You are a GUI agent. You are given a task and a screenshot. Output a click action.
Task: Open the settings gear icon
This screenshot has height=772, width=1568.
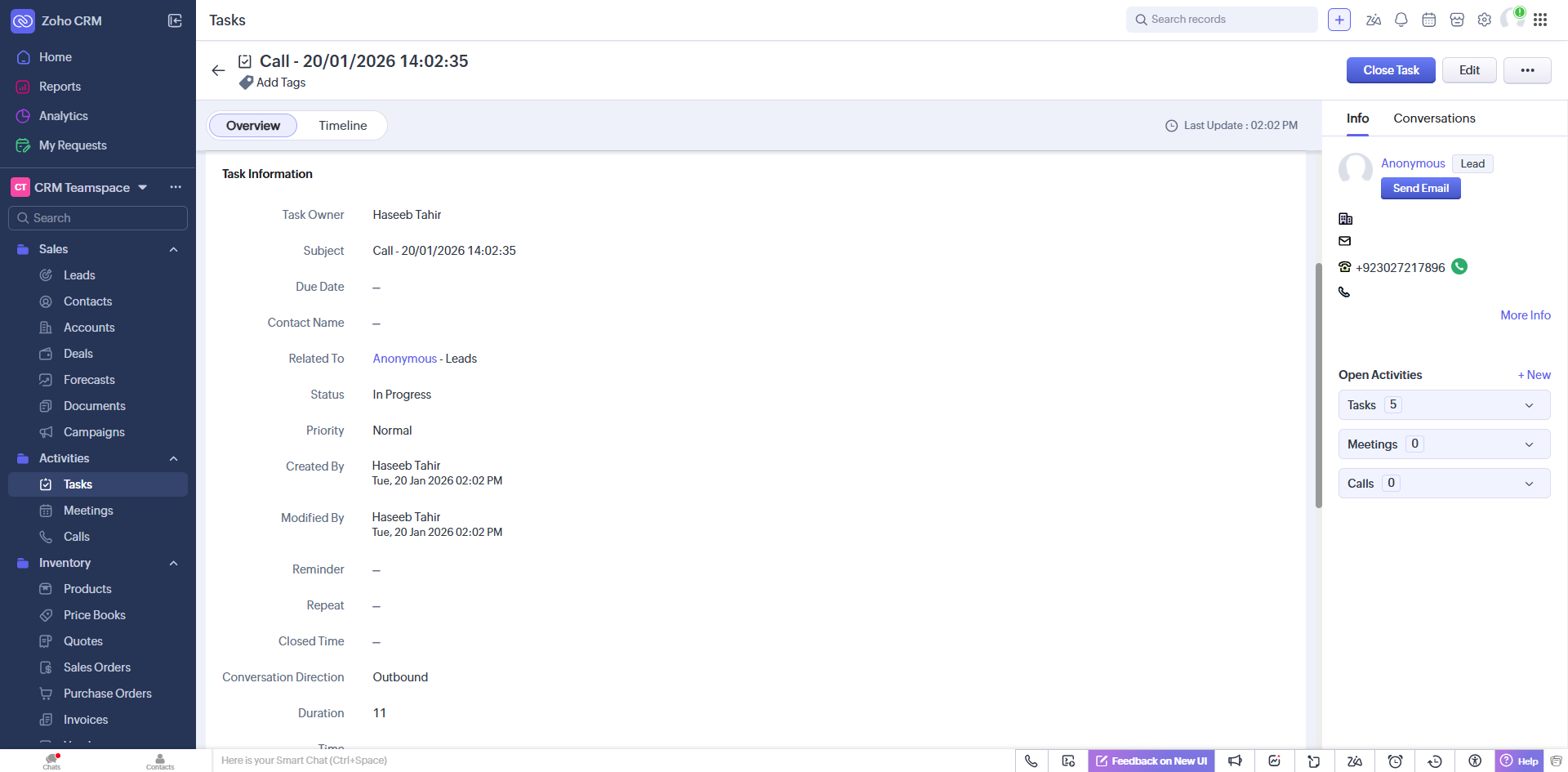coord(1484,20)
